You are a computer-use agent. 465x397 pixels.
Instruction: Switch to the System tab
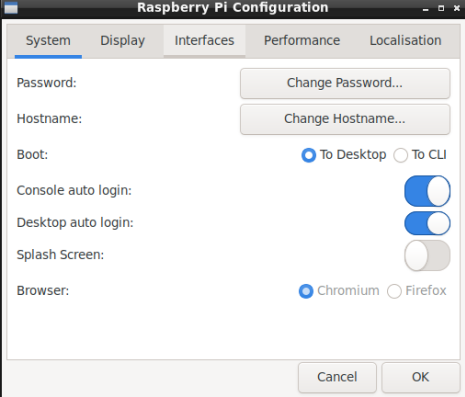click(x=48, y=41)
